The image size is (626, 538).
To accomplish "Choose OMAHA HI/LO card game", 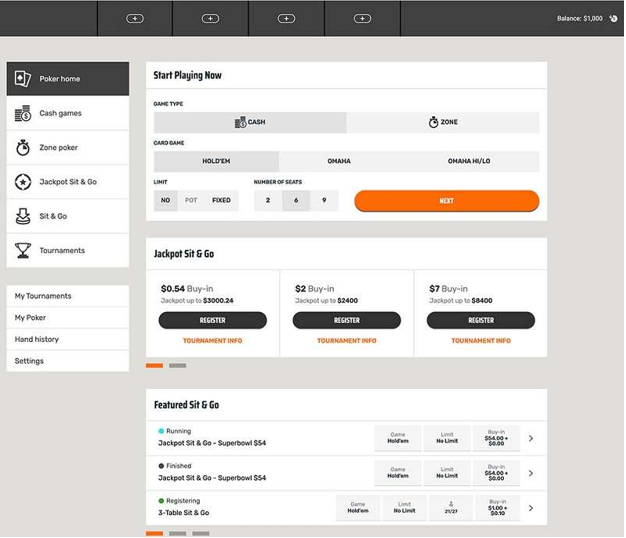I will point(469,161).
